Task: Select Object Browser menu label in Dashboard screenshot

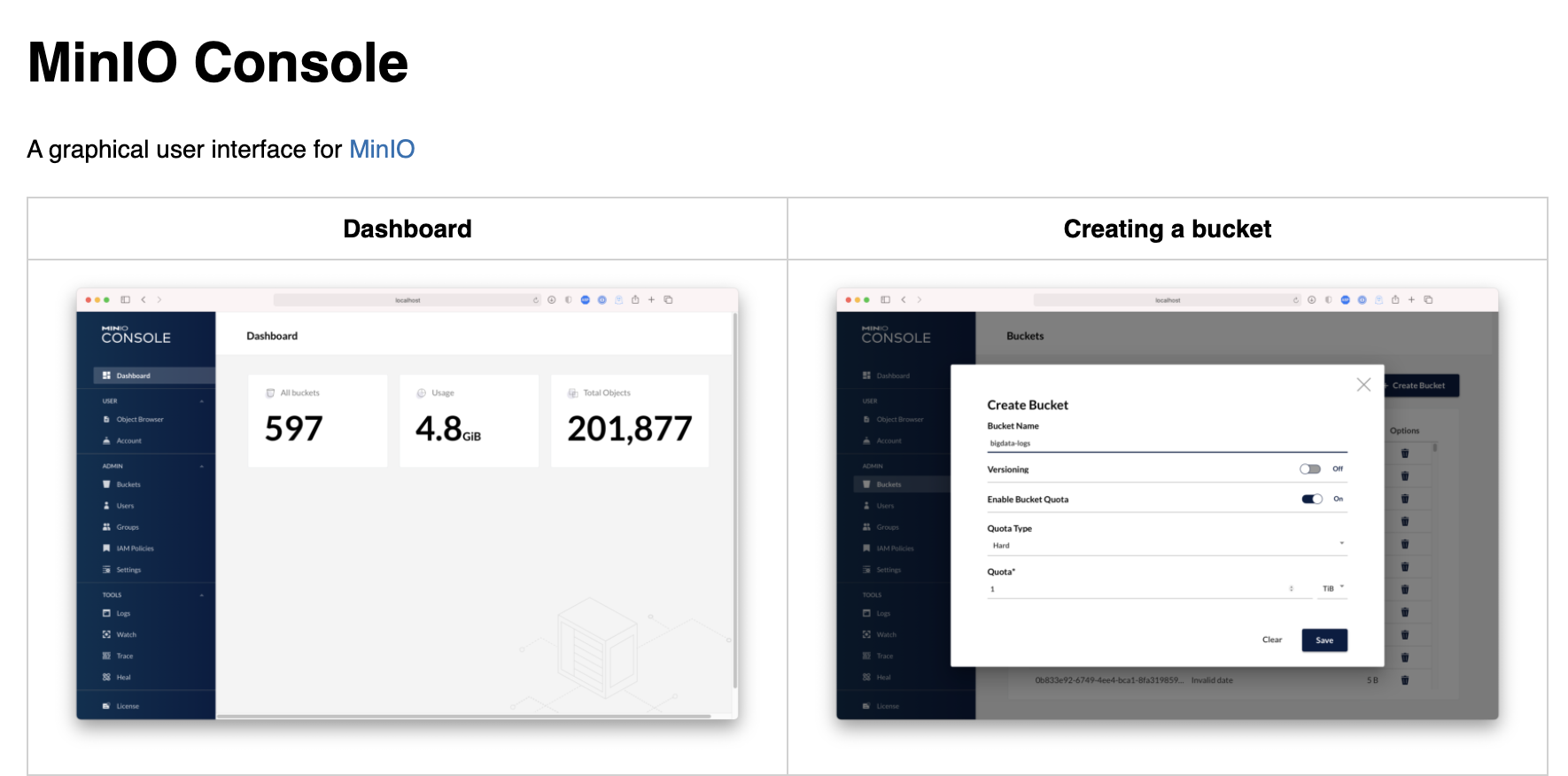Action: [x=140, y=419]
